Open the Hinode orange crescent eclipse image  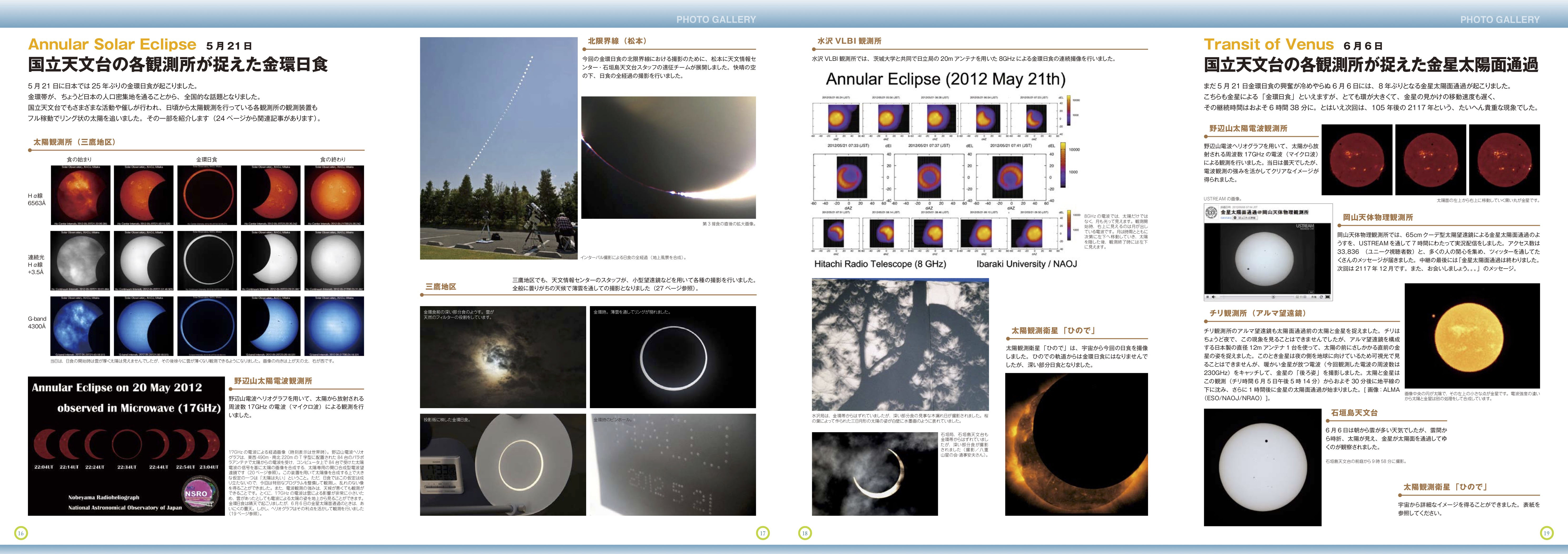pos(1076,444)
